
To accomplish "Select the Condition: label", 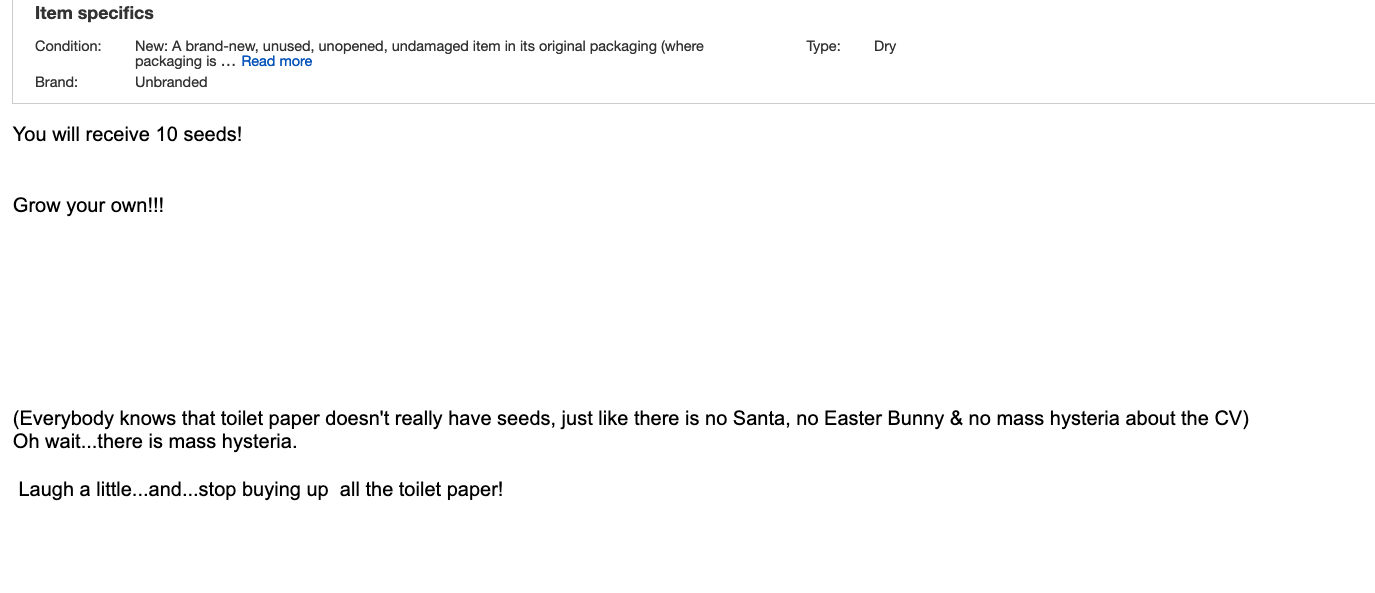I will click(68, 46).
